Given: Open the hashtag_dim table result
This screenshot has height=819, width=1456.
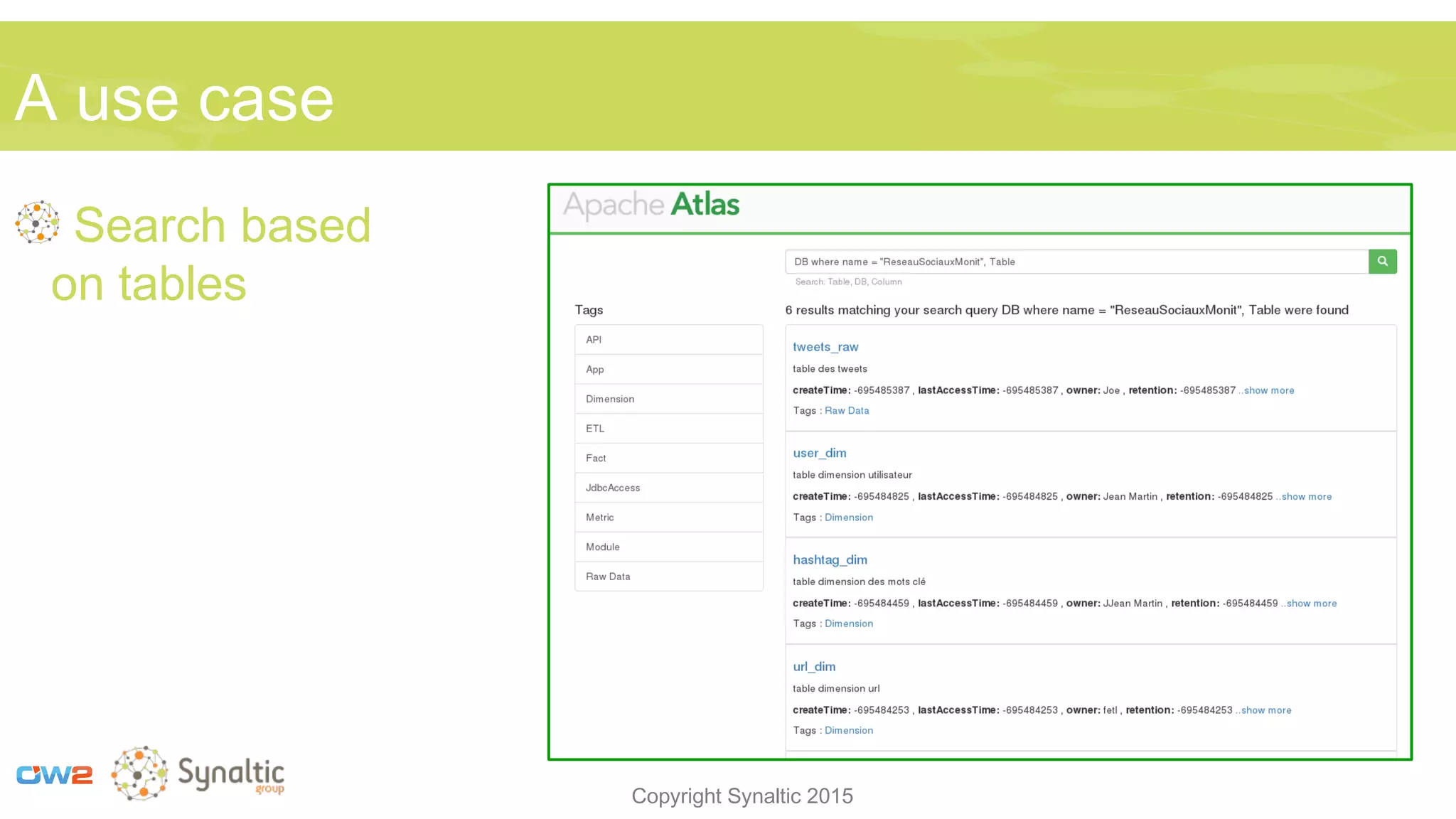Looking at the screenshot, I should (830, 560).
